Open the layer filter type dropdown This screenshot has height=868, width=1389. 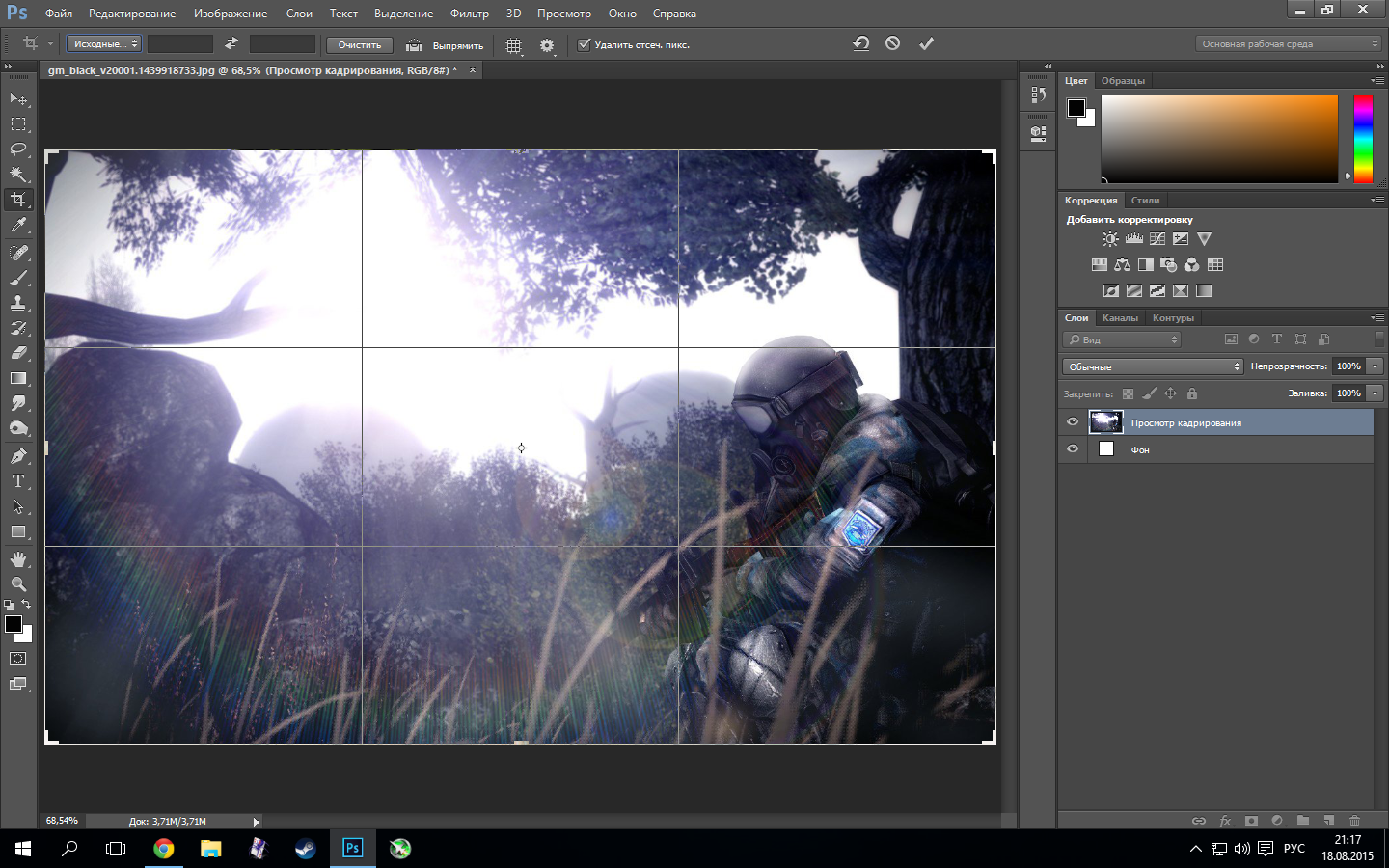pyautogui.click(x=1122, y=339)
